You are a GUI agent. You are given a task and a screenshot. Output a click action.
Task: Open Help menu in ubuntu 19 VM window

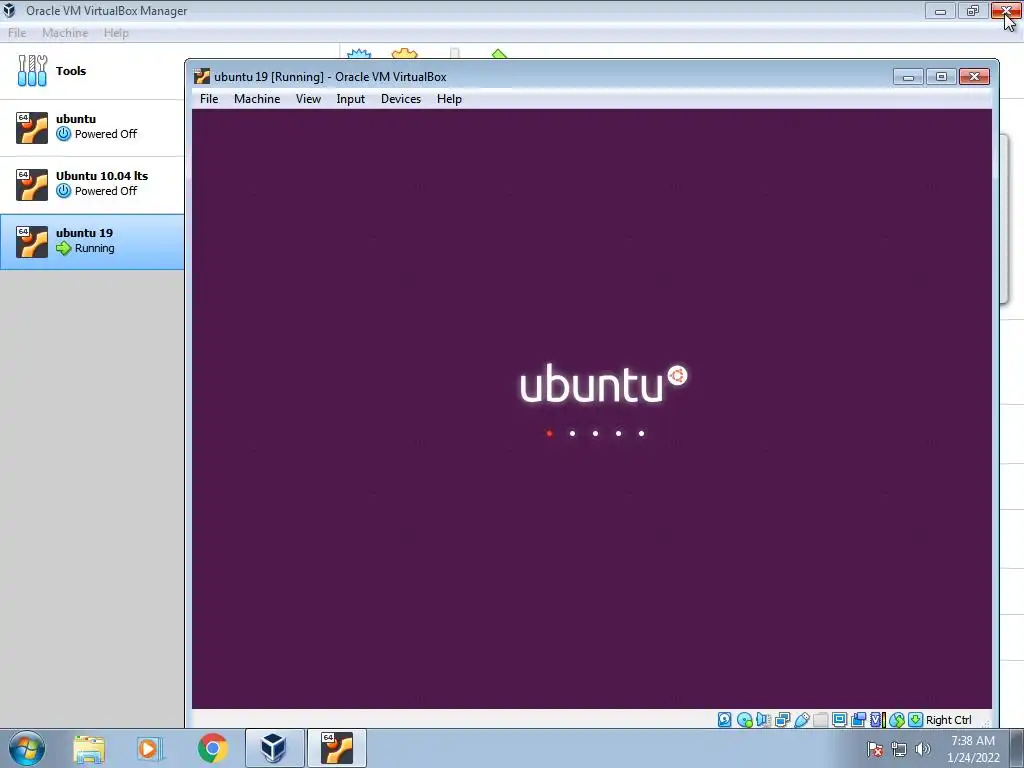click(449, 99)
